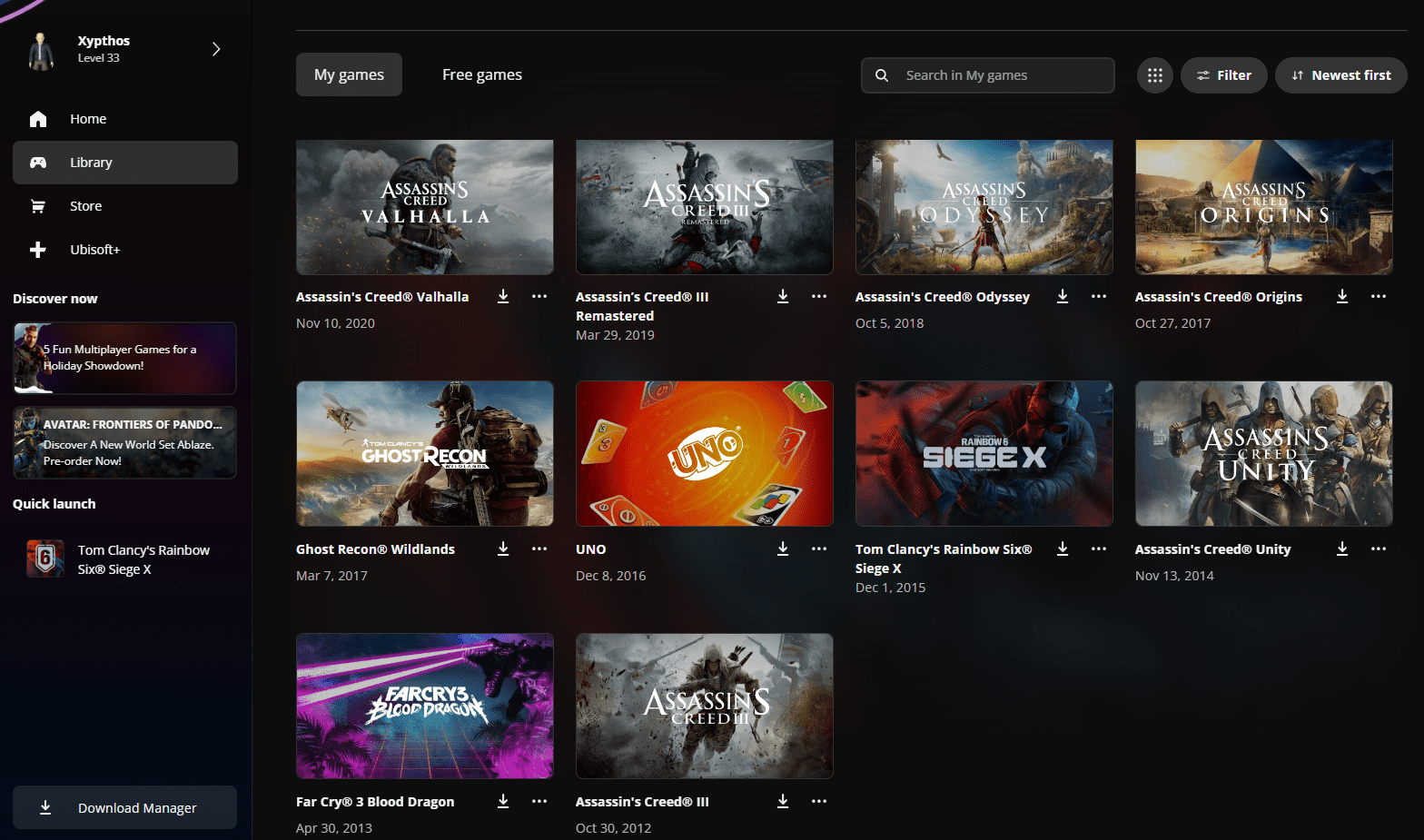This screenshot has width=1424, height=840.
Task: Open more options for Far Cry 3 Blood Dragon
Action: coord(539,802)
